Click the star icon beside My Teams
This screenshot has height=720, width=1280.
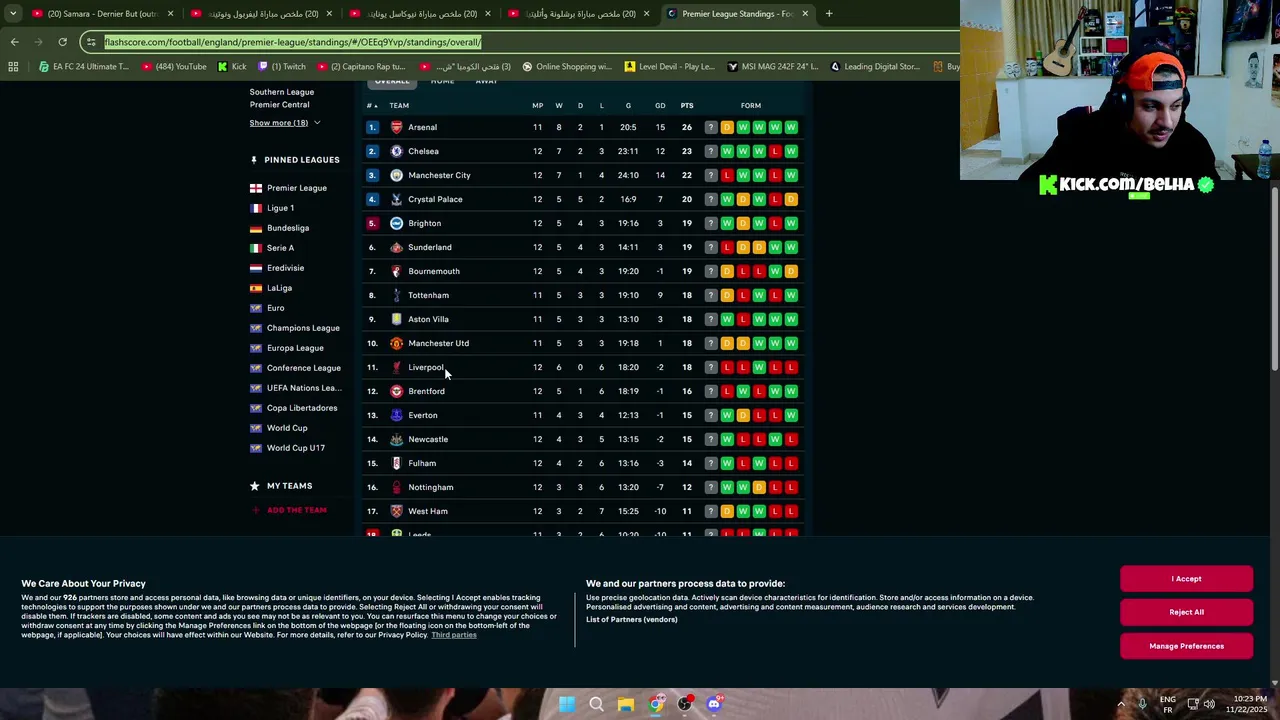254,486
